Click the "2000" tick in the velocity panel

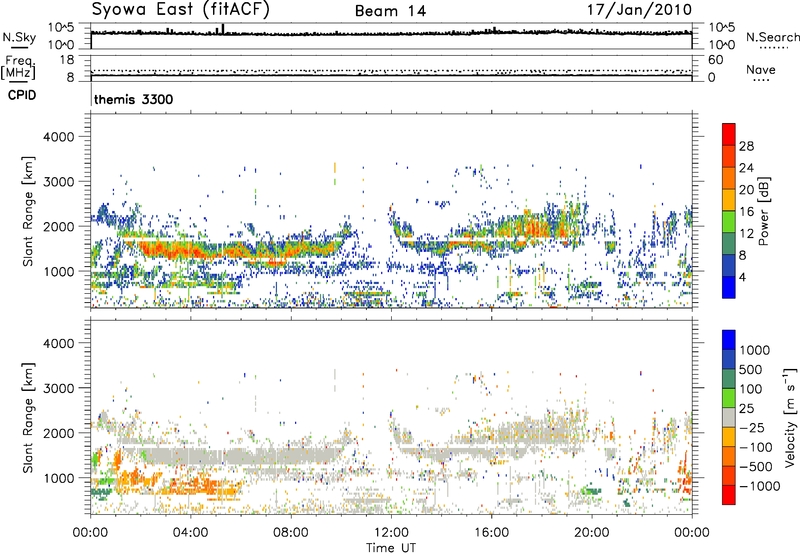59,433
